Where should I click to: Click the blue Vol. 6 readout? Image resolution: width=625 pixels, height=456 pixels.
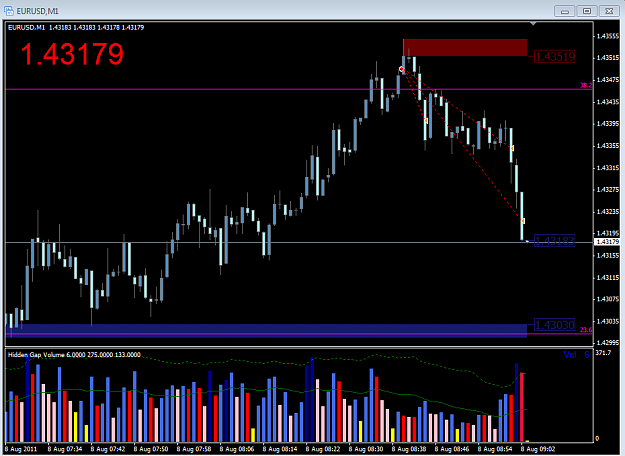(x=576, y=355)
